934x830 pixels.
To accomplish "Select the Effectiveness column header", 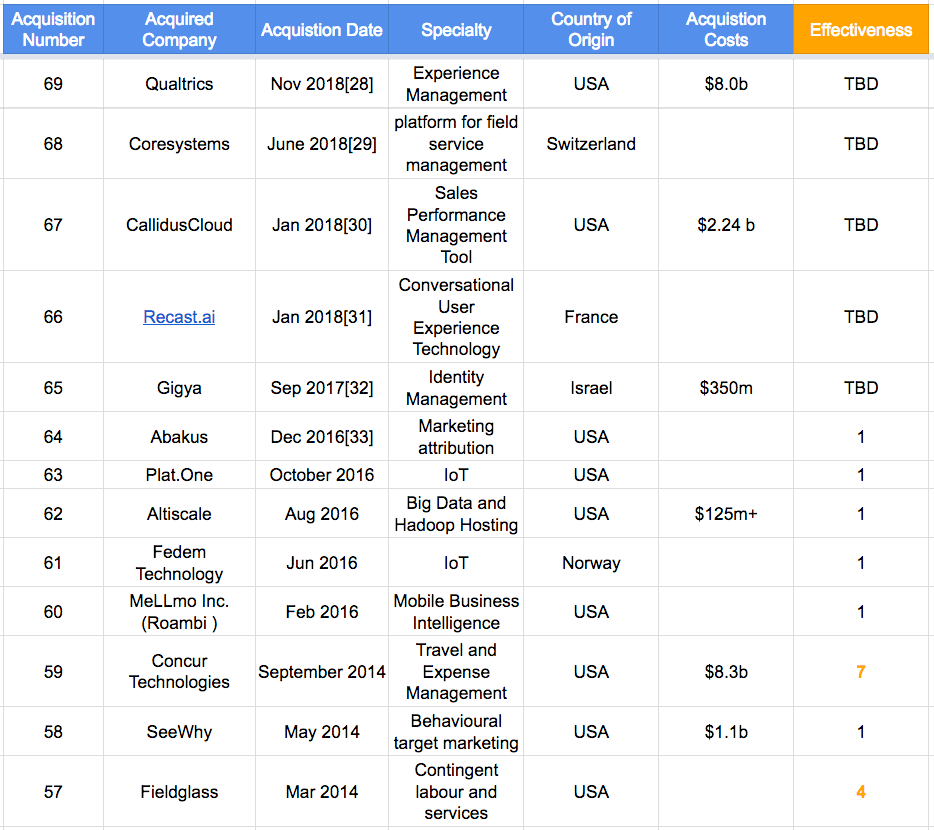I will pyautogui.click(x=861, y=29).
